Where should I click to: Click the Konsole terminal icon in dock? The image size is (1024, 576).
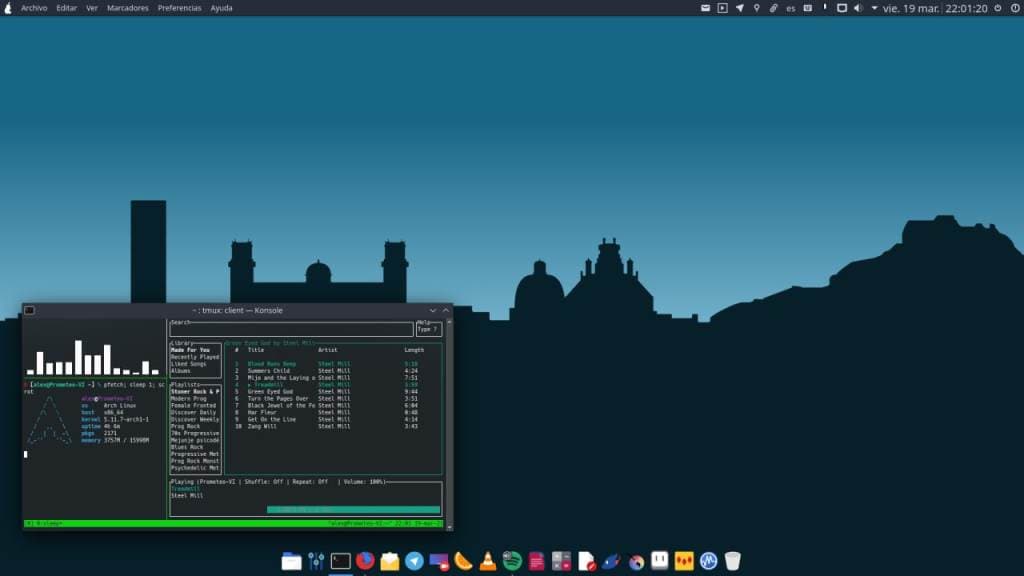340,561
